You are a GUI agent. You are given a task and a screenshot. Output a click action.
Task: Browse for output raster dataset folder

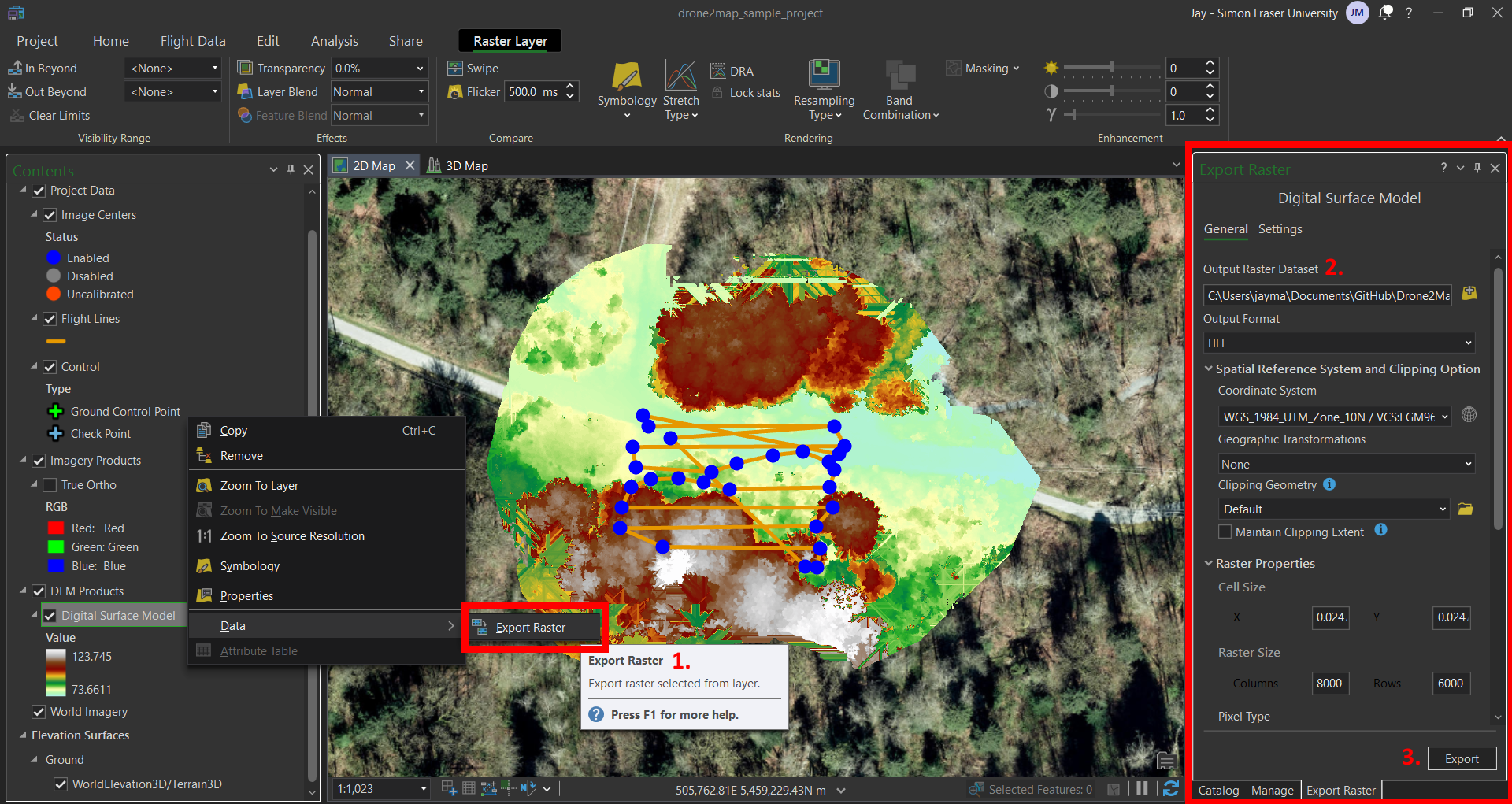click(1469, 294)
